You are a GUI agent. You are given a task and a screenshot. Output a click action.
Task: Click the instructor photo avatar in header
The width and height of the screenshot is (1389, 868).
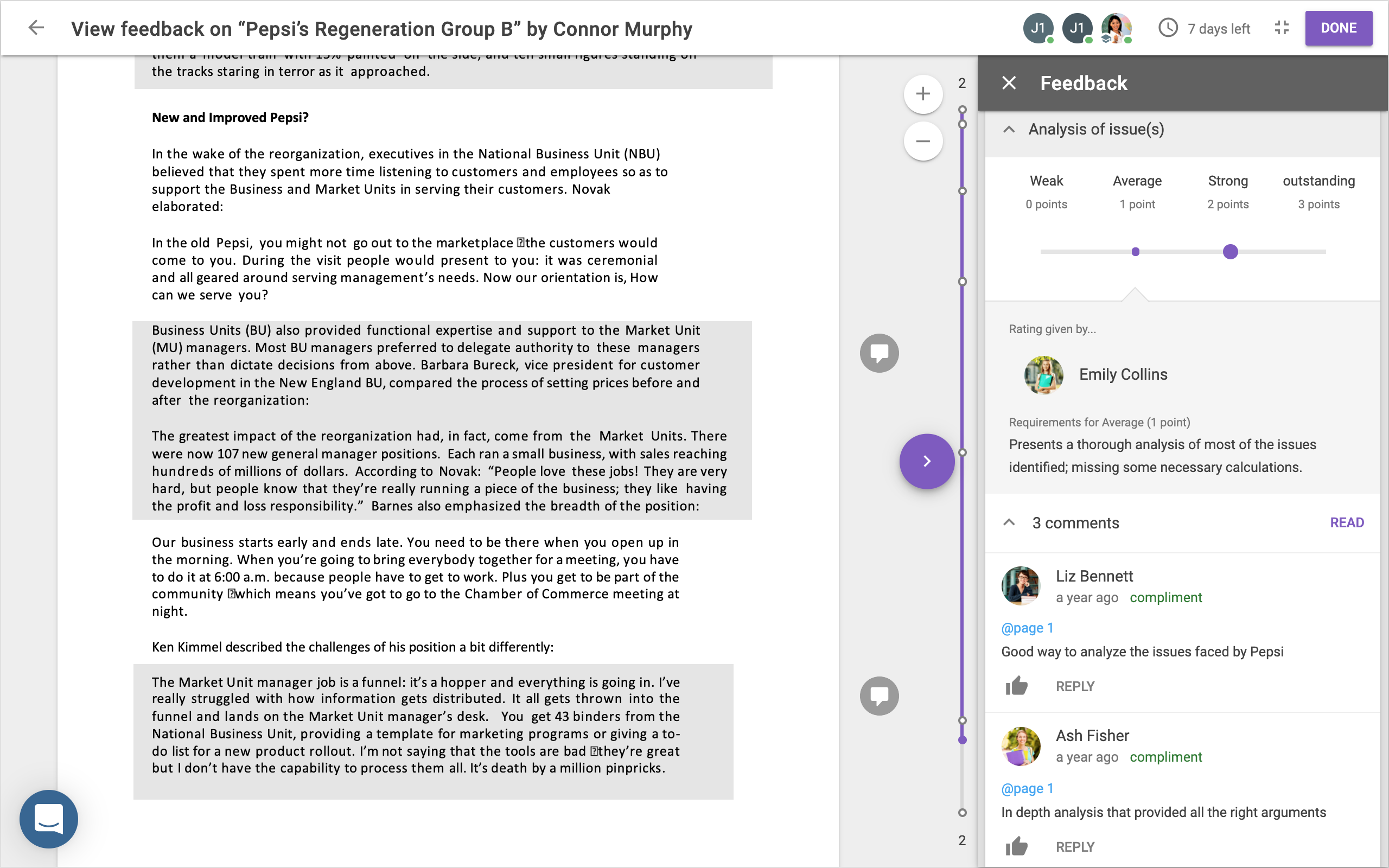(x=1116, y=28)
